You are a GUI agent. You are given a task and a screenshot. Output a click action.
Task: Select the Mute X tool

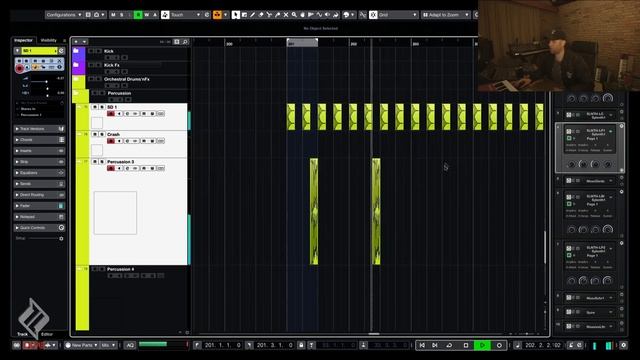coord(286,15)
